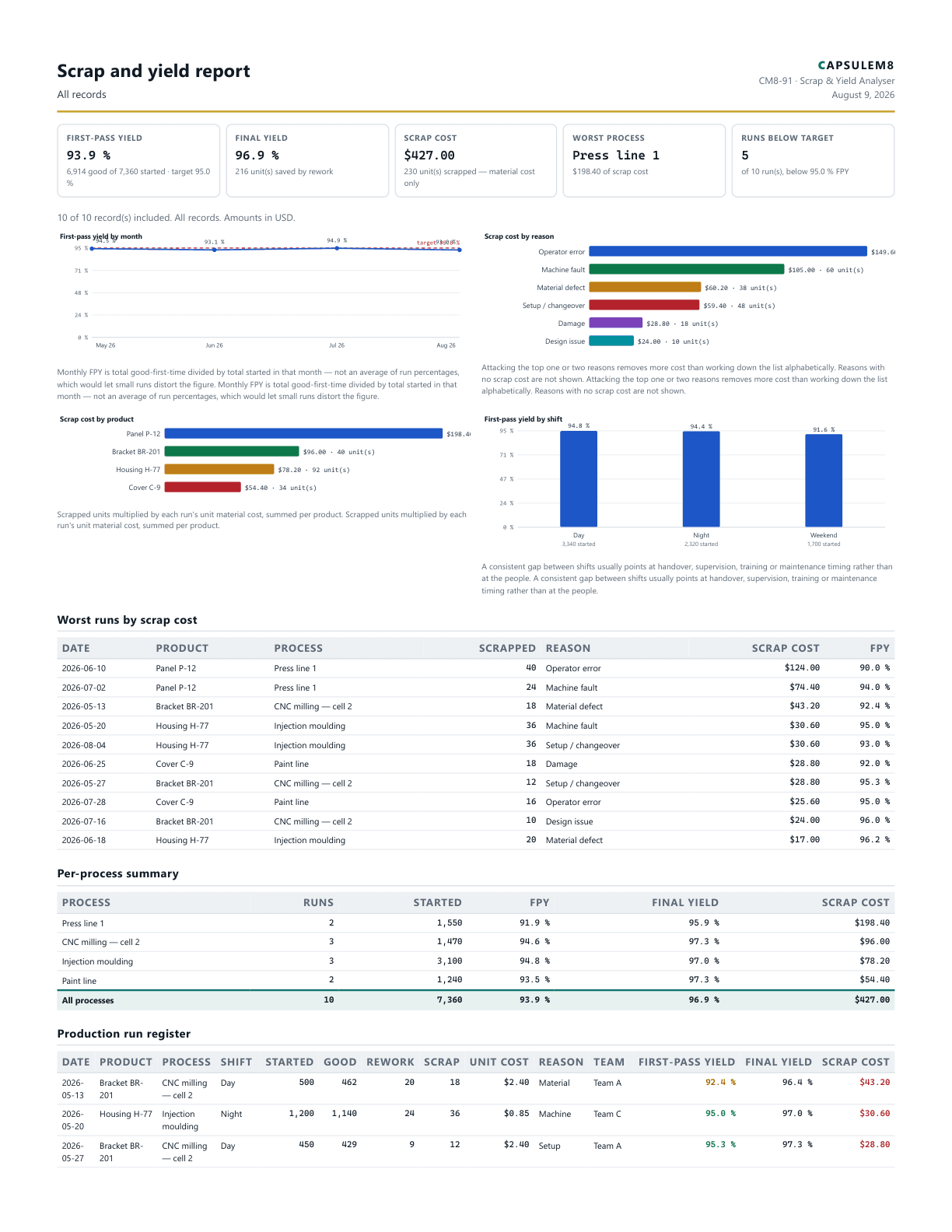Click the $74.40 scrap cost cell
The width and height of the screenshot is (952, 1232).
tap(804, 687)
